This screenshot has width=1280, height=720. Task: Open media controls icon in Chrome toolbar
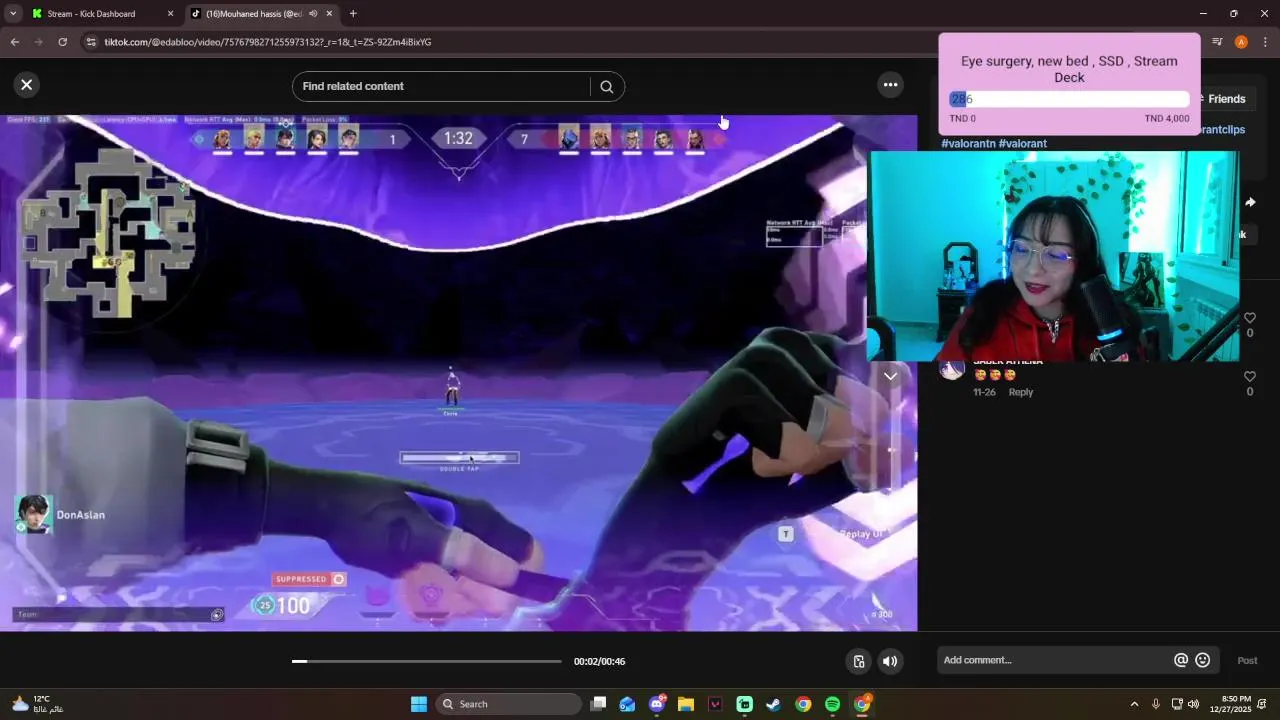pyautogui.click(x=1217, y=42)
